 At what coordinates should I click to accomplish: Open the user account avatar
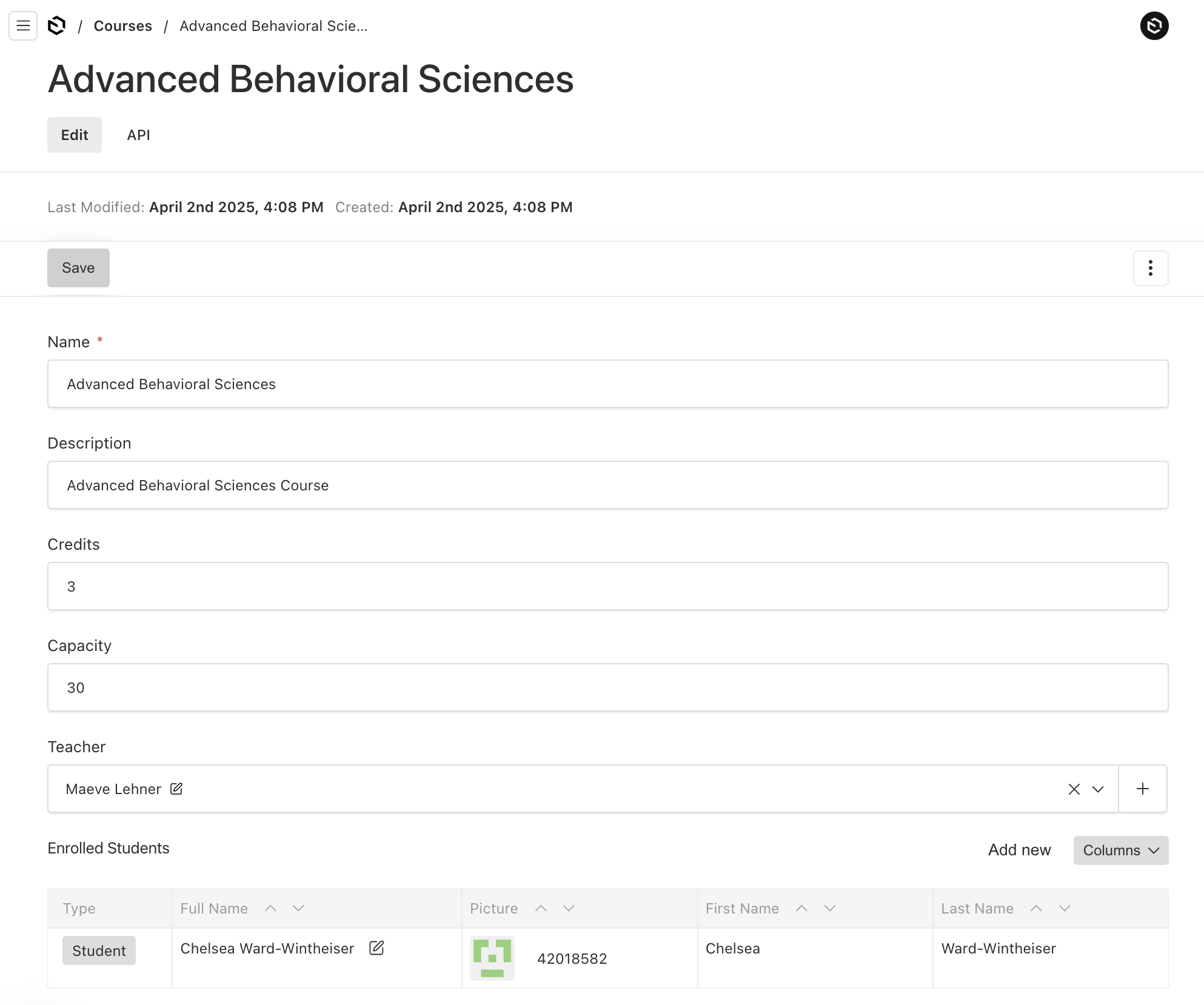1154,25
